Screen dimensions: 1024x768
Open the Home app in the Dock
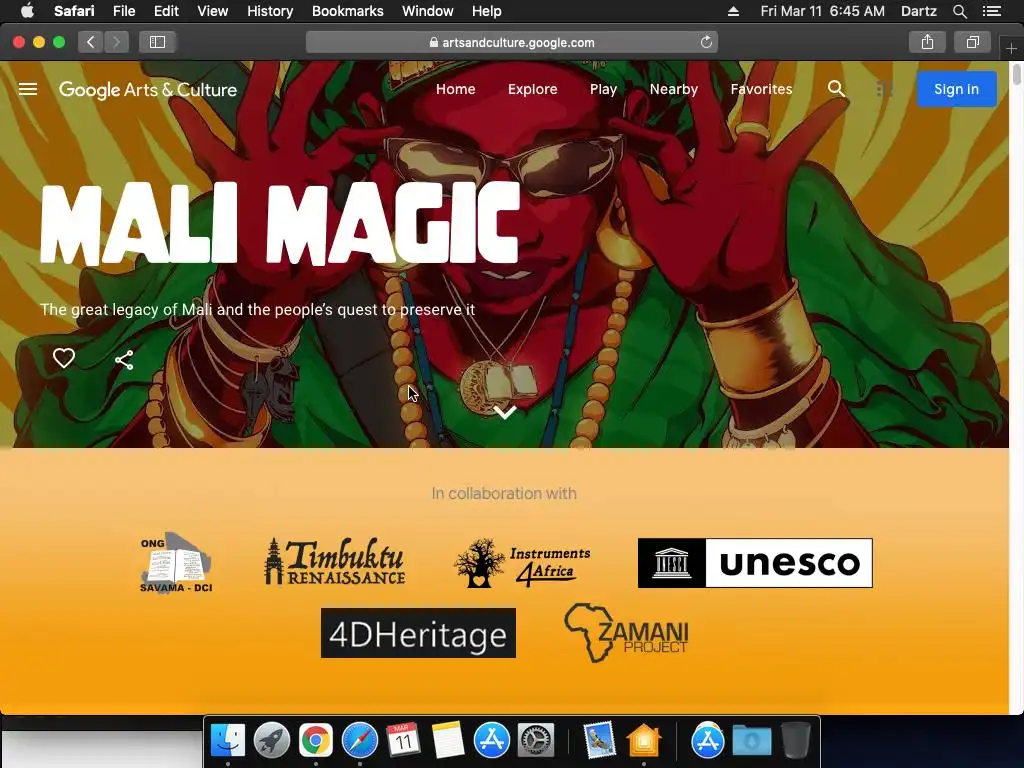(x=644, y=741)
